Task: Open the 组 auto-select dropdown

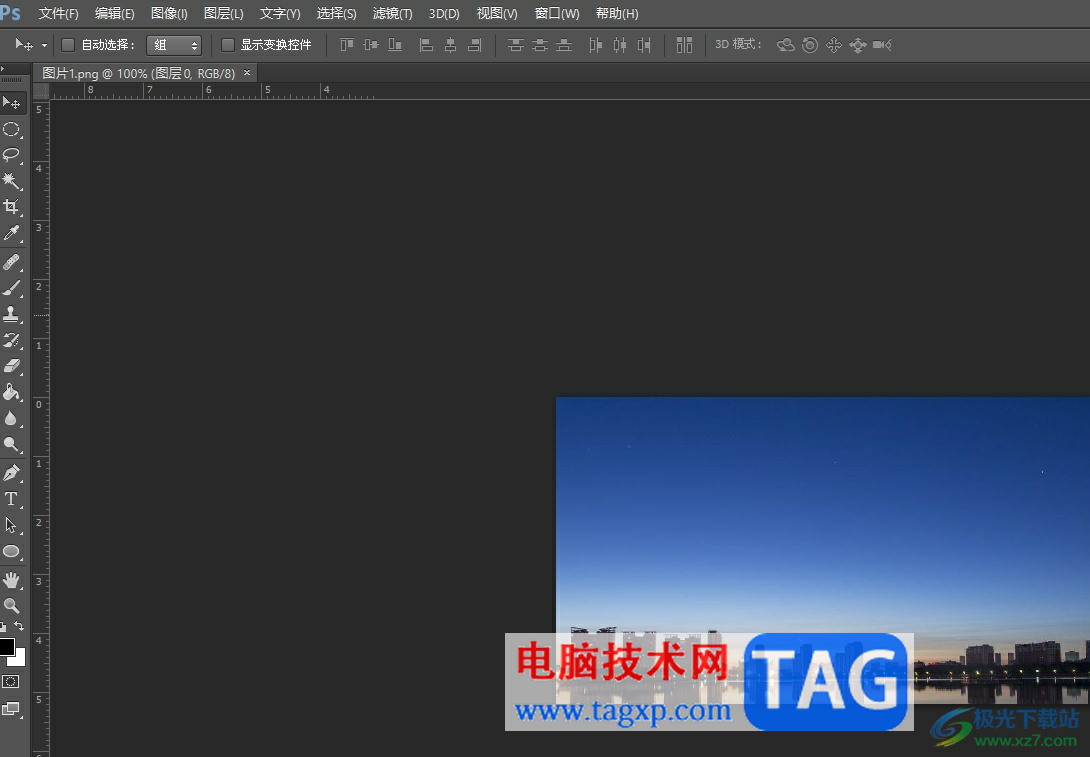Action: (x=174, y=45)
